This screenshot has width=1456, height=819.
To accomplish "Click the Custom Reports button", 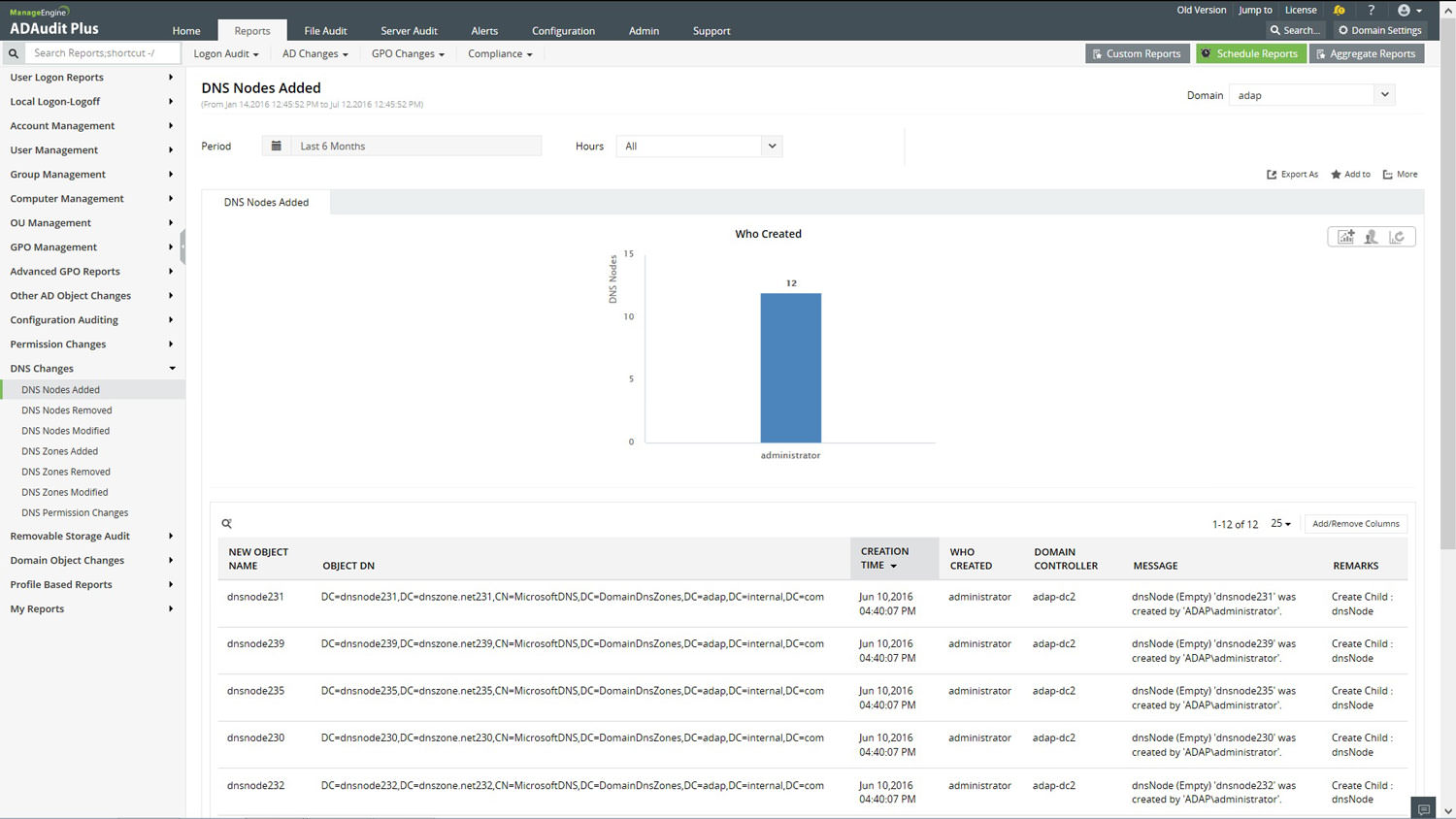I will (x=1137, y=53).
